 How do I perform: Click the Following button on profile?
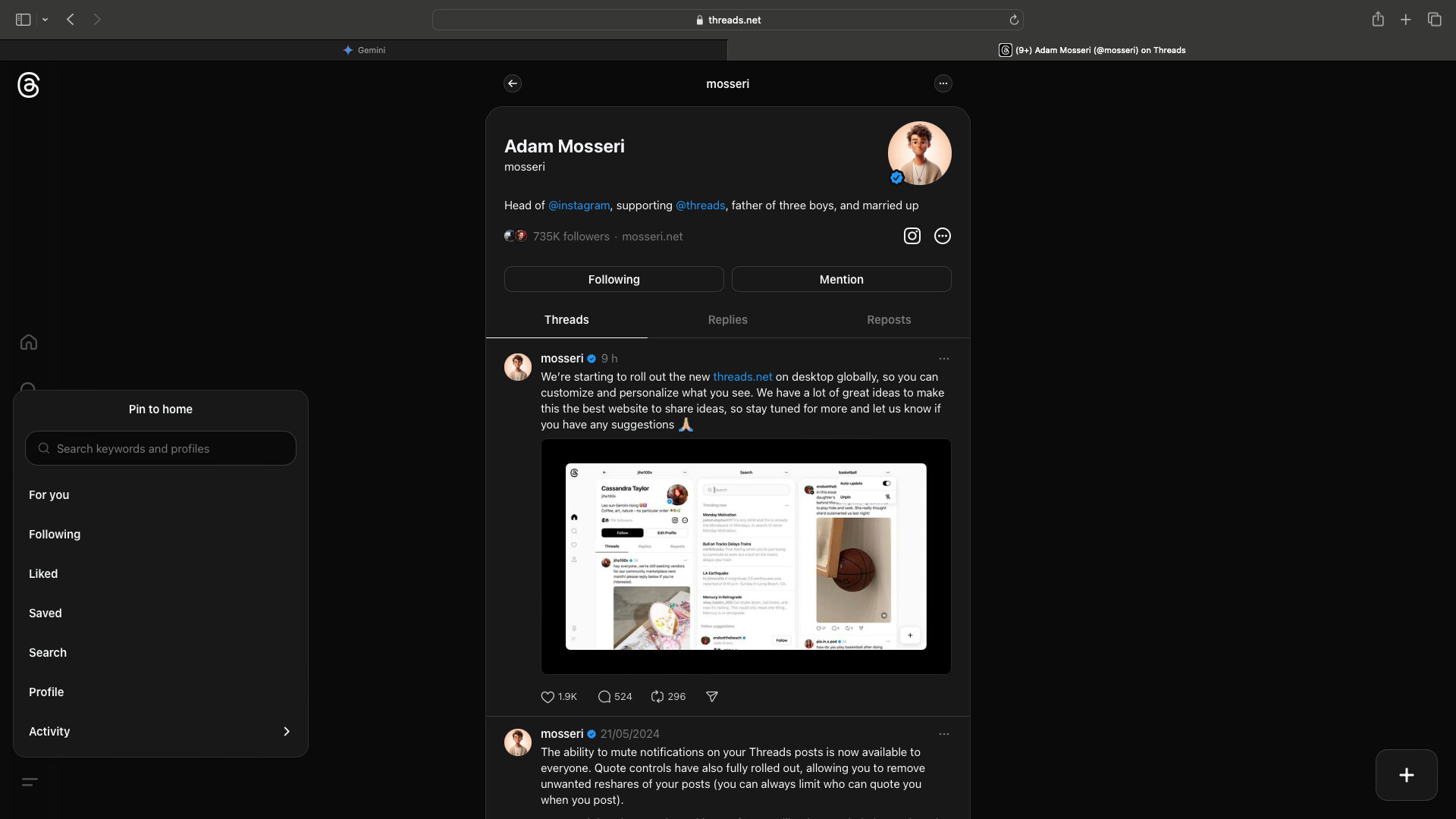pos(614,279)
